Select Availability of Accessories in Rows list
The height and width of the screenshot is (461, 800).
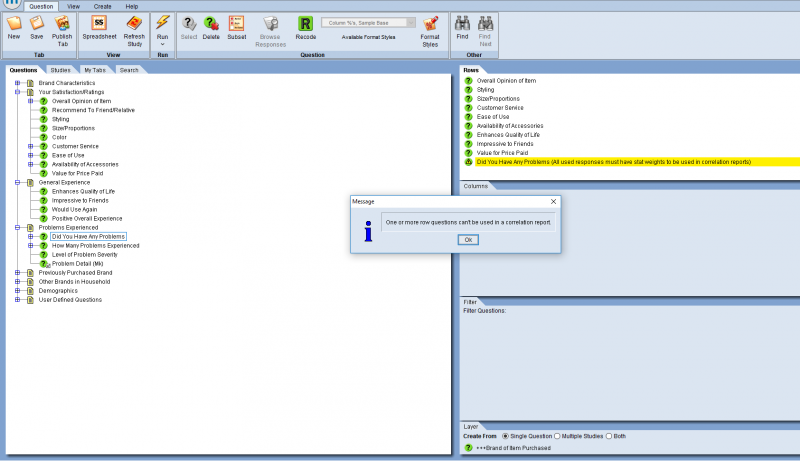[x=510, y=126]
